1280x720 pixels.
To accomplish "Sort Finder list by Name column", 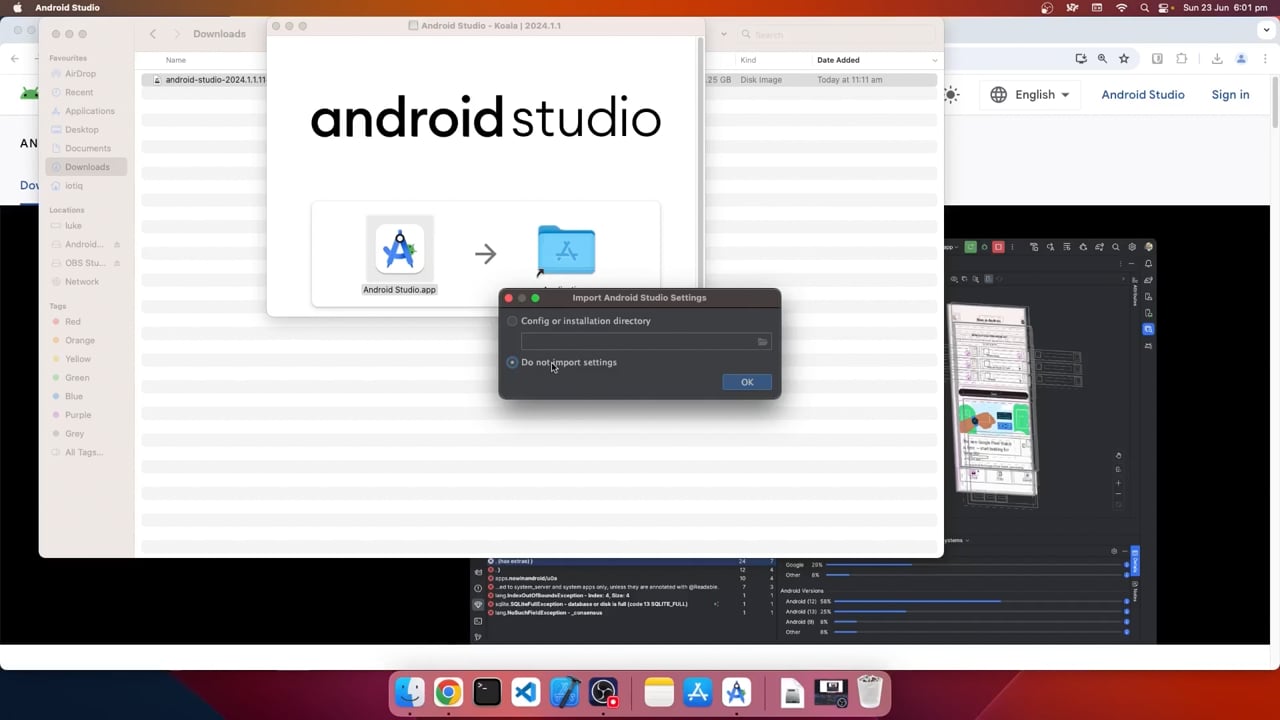I will (x=176, y=60).
